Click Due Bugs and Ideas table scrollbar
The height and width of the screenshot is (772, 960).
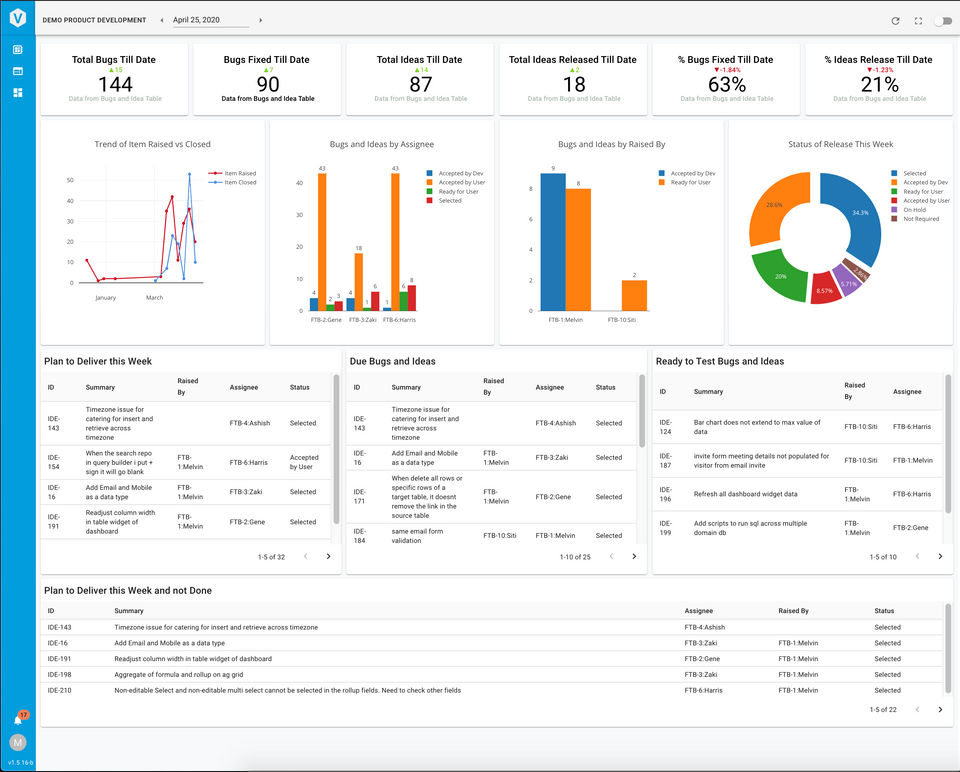click(642, 411)
